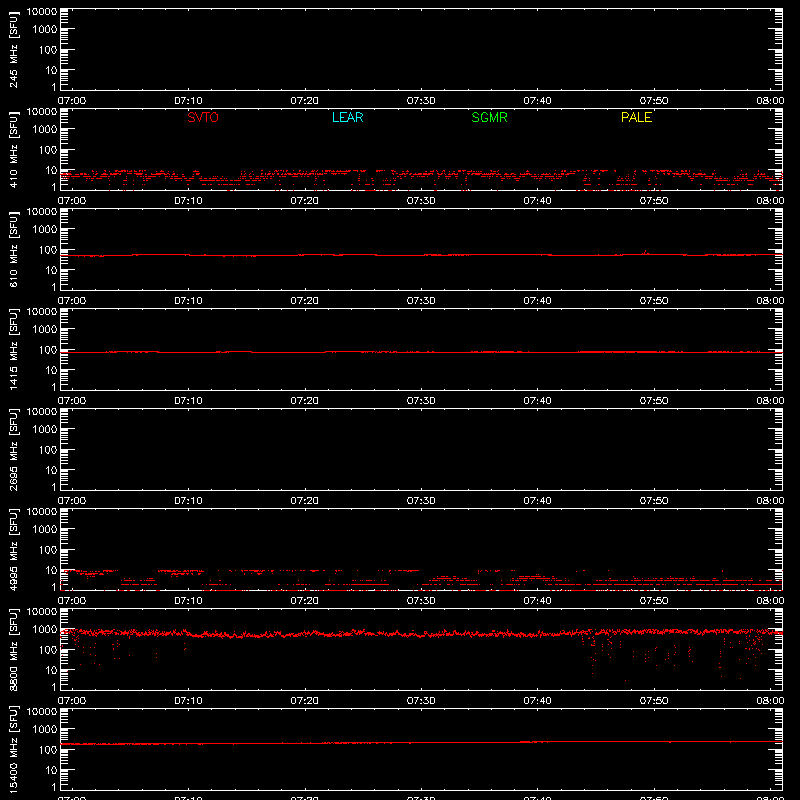Click the flat red trace in 1415 MHz panel
The height and width of the screenshot is (800, 800).
click(421, 352)
